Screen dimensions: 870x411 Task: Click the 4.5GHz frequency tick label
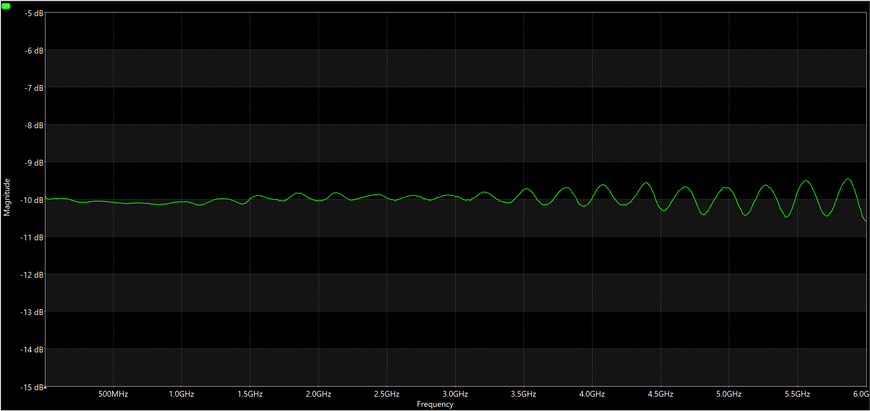point(660,394)
